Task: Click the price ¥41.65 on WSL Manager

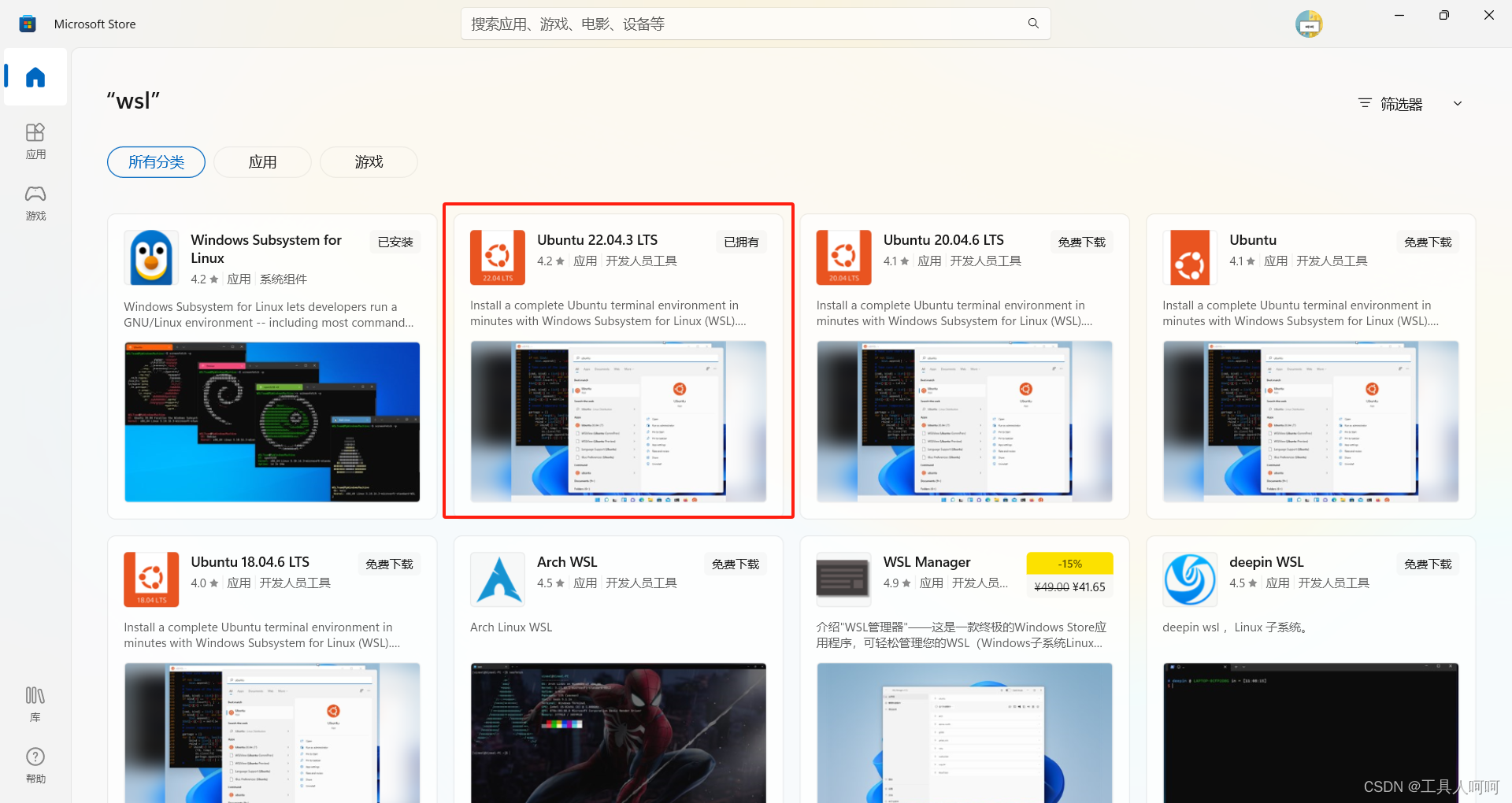Action: click(1089, 587)
